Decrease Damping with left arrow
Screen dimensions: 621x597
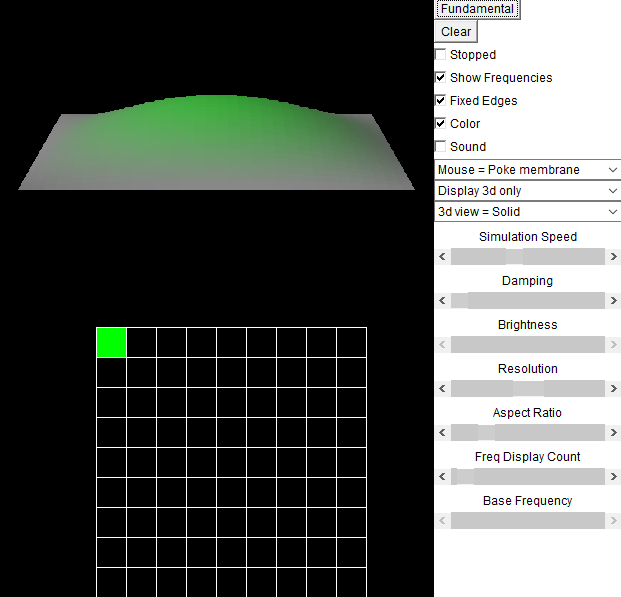coord(442,301)
